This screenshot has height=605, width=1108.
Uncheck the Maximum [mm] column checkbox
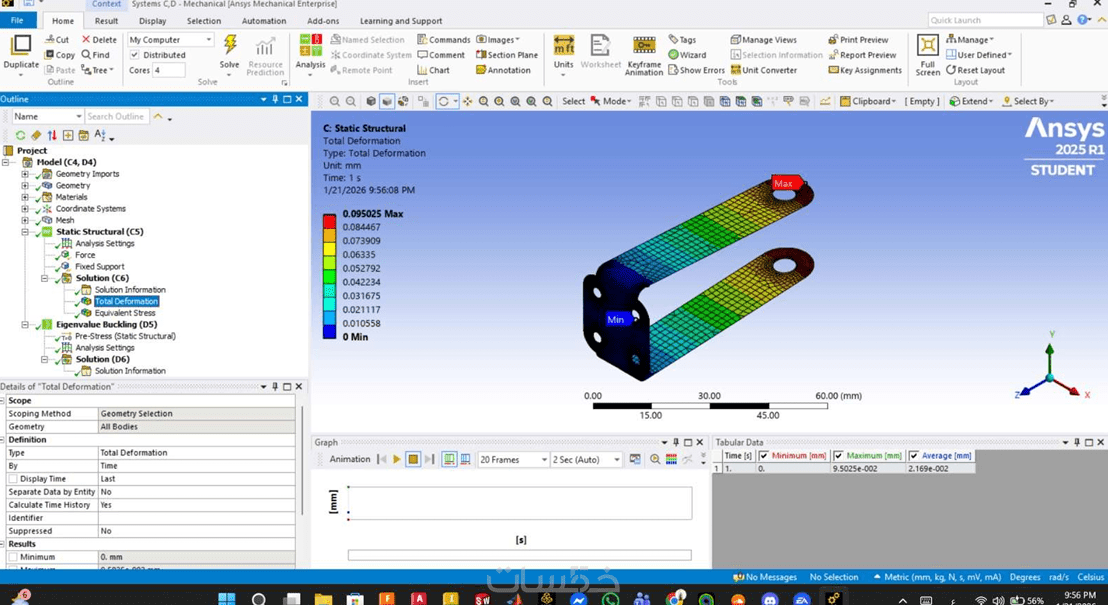click(839, 456)
